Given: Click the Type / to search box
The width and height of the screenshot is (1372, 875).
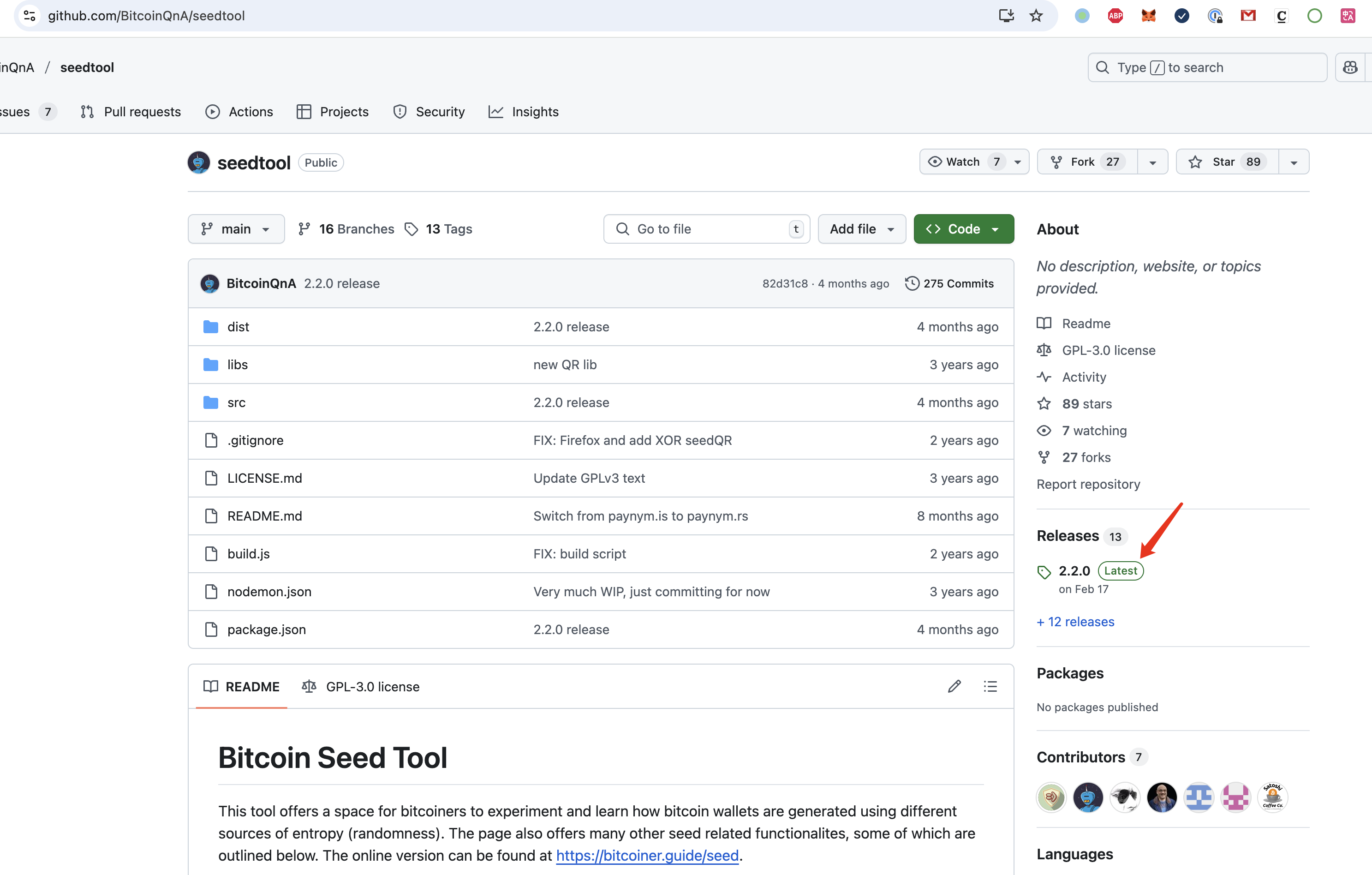Looking at the screenshot, I should 1207,67.
